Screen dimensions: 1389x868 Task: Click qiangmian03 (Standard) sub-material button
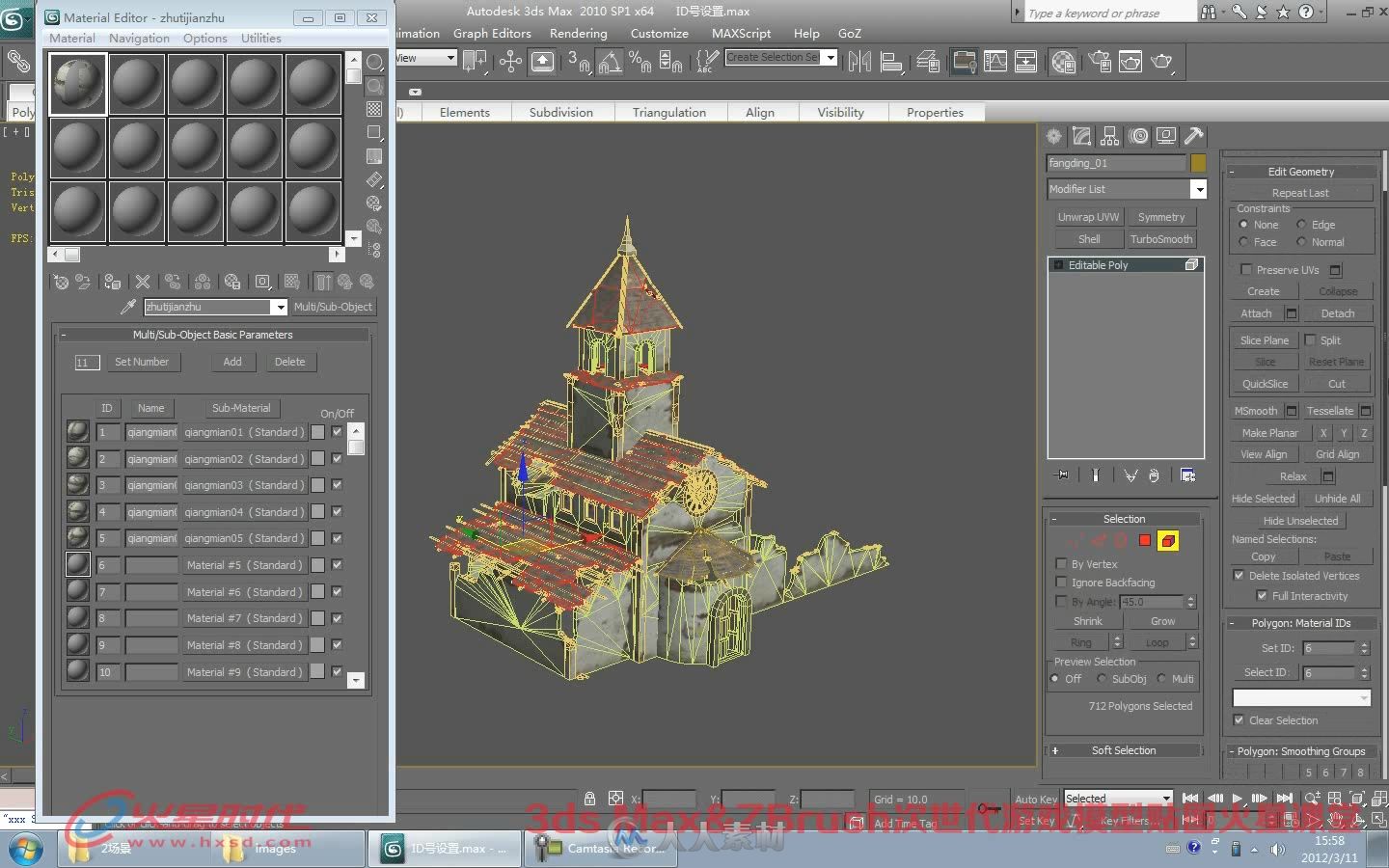[x=245, y=485]
